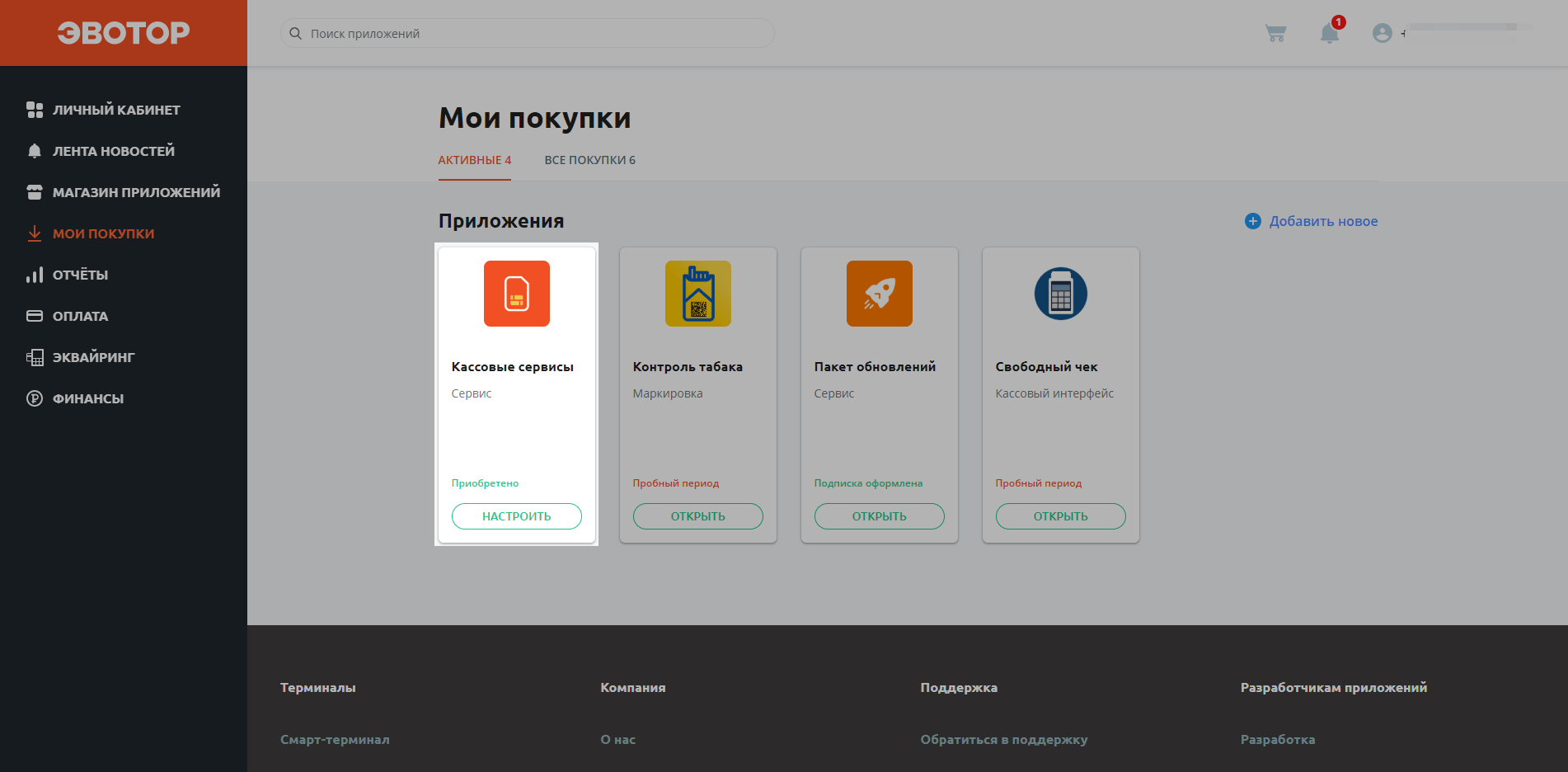
Task: Open the shopping cart icon
Action: [x=1275, y=33]
